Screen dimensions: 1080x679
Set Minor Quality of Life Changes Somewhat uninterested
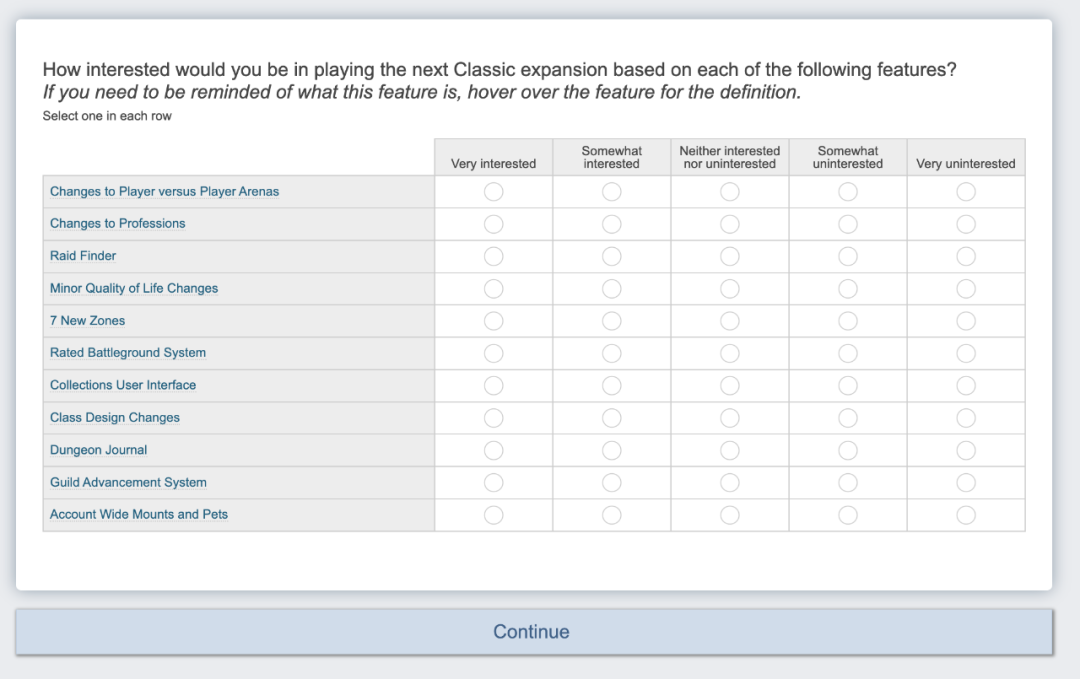847,289
